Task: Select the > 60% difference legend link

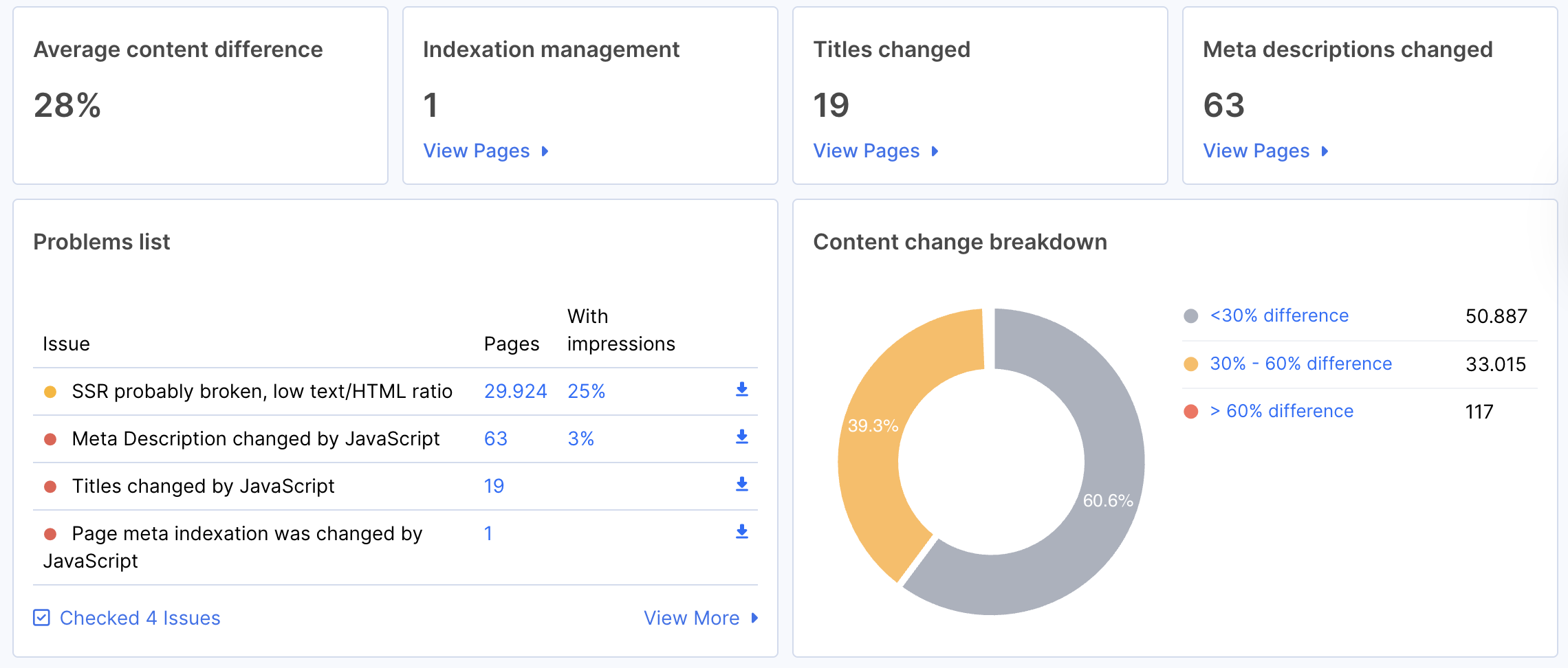Action: (x=1282, y=411)
